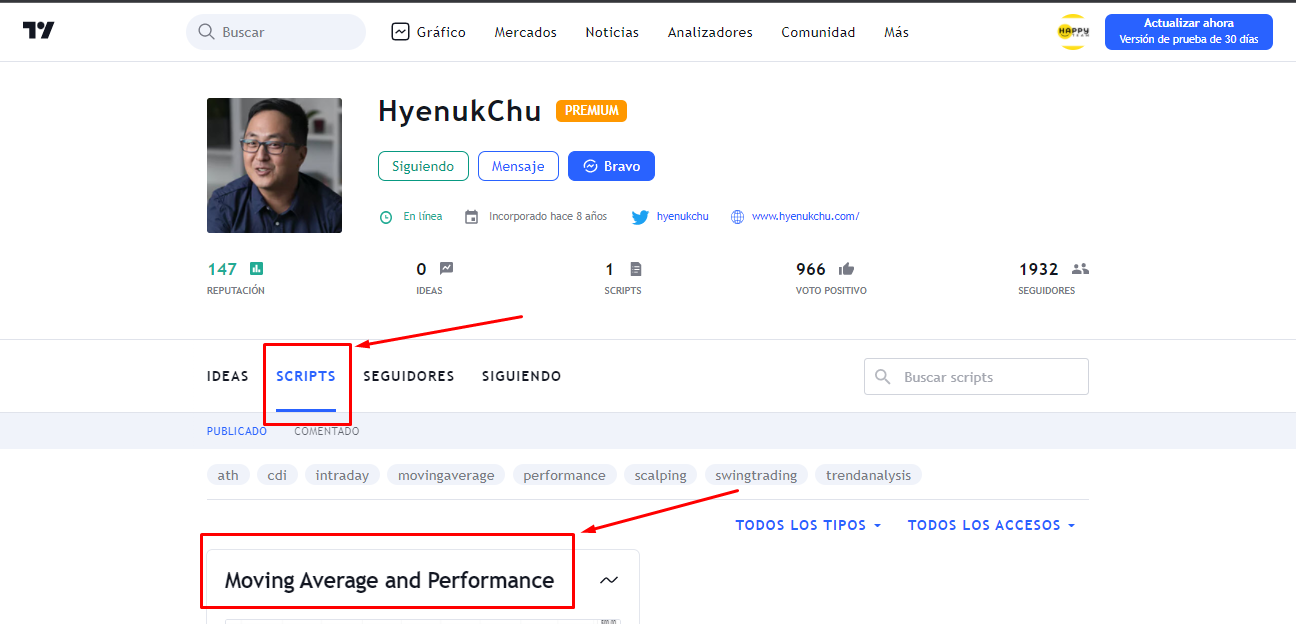Click the 966 VOTO POSITIVO count
1296x624 pixels.
click(x=811, y=269)
